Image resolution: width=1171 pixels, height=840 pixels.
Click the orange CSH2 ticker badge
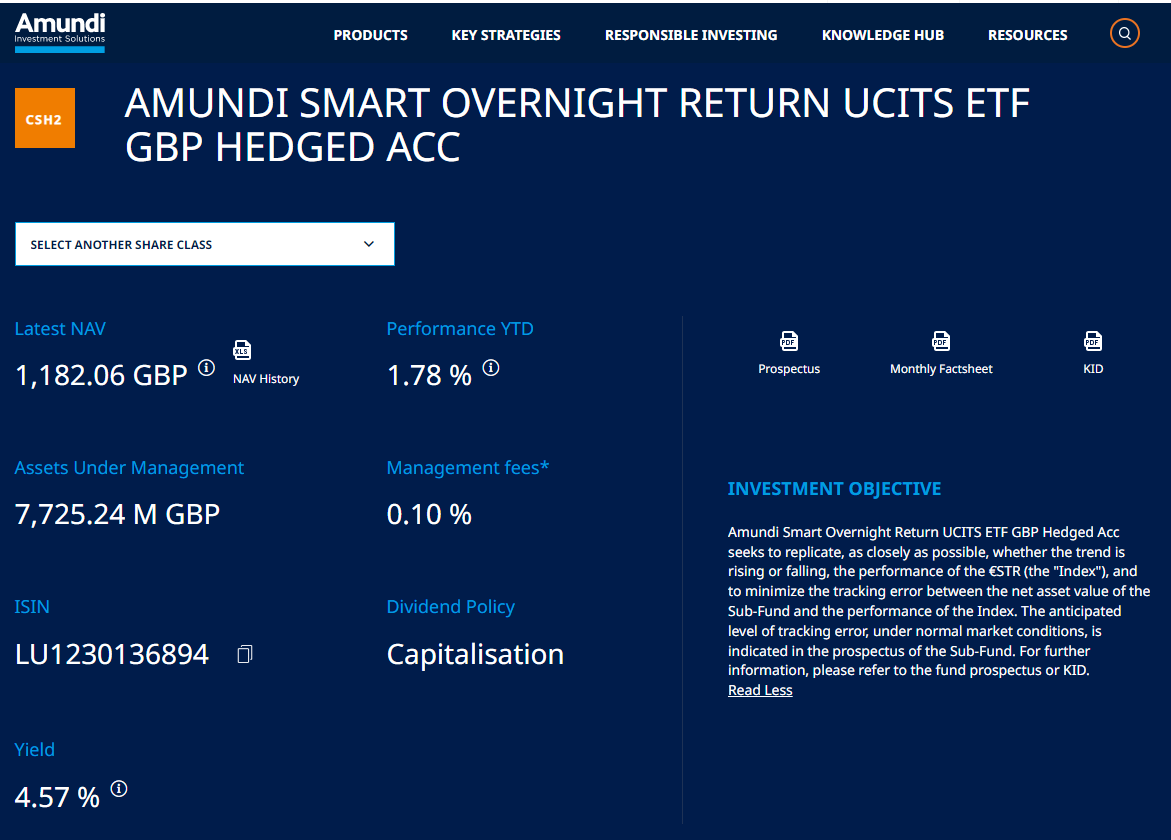pos(45,118)
